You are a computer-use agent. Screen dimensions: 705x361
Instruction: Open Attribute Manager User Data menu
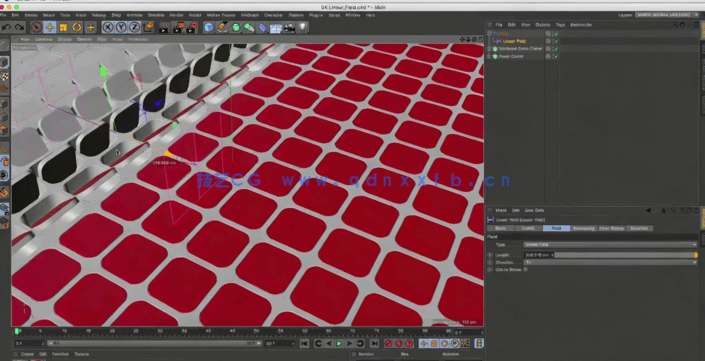click(x=534, y=210)
